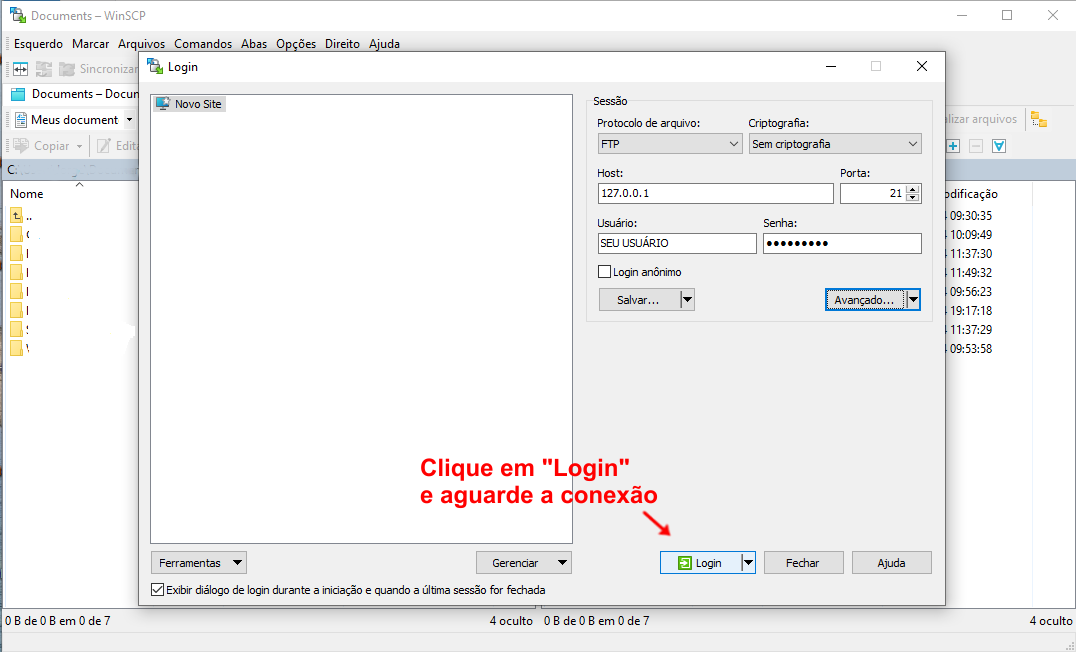Click the Avançado... button
Screen dimensions: 1076x652
point(865,300)
